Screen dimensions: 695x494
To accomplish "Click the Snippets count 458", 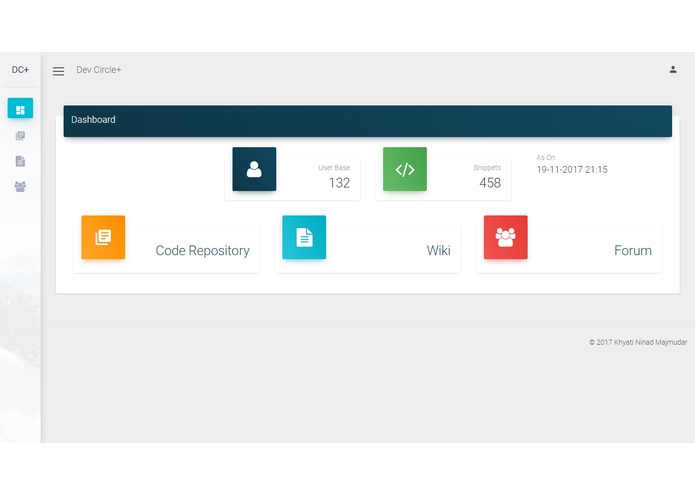I will pos(490,183).
